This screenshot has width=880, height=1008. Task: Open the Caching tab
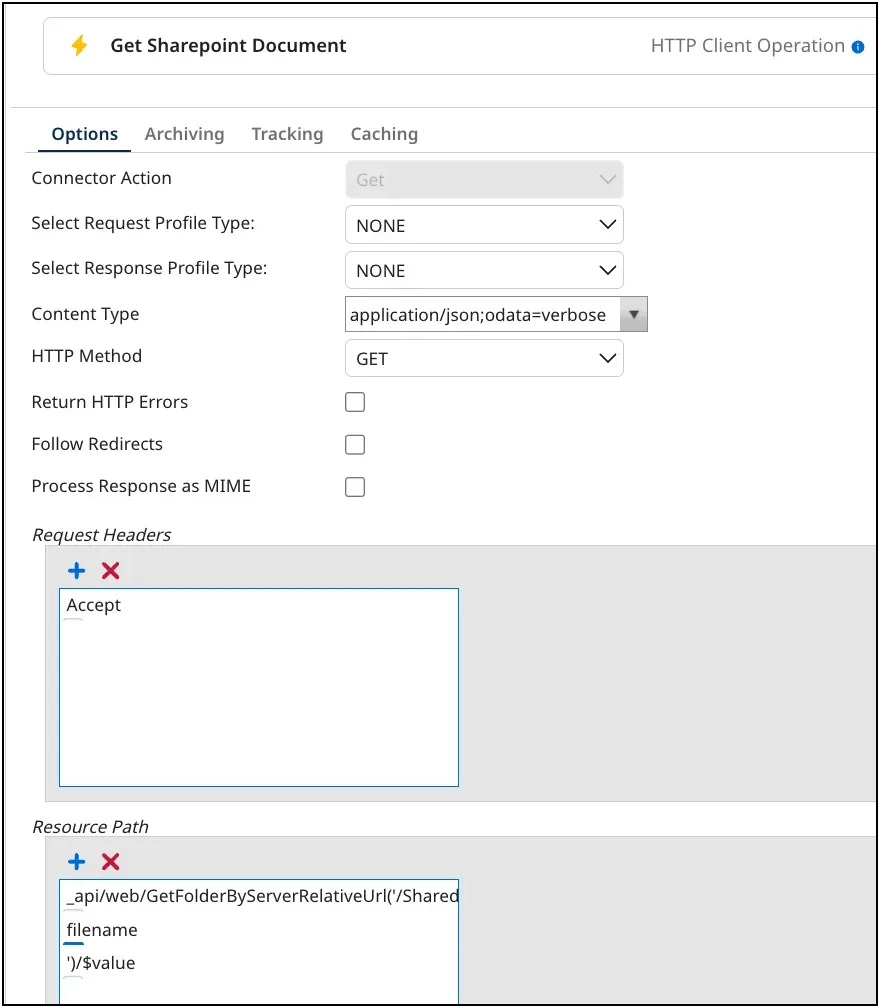click(x=383, y=133)
